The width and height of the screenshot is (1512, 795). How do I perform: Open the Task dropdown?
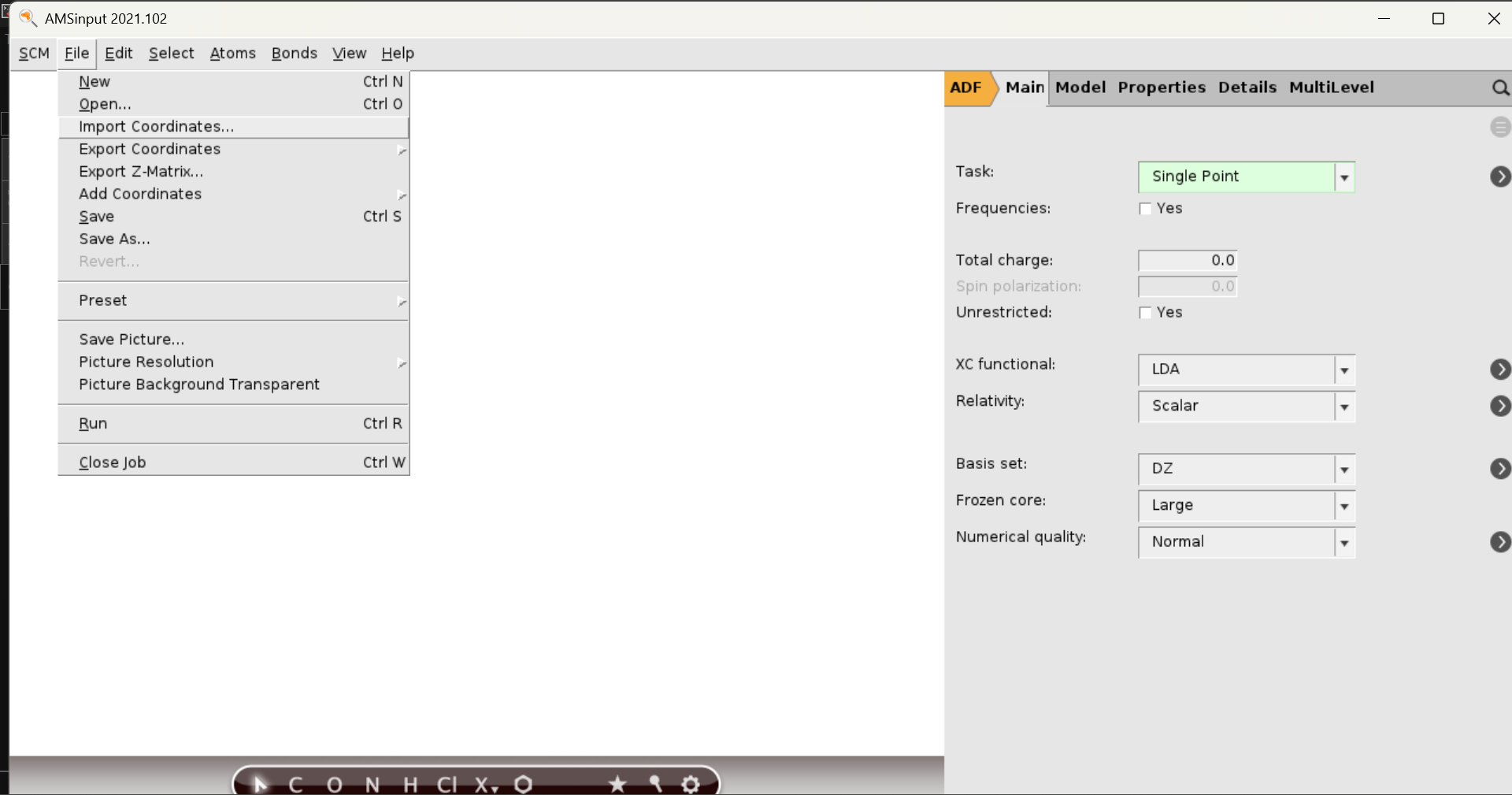point(1246,176)
